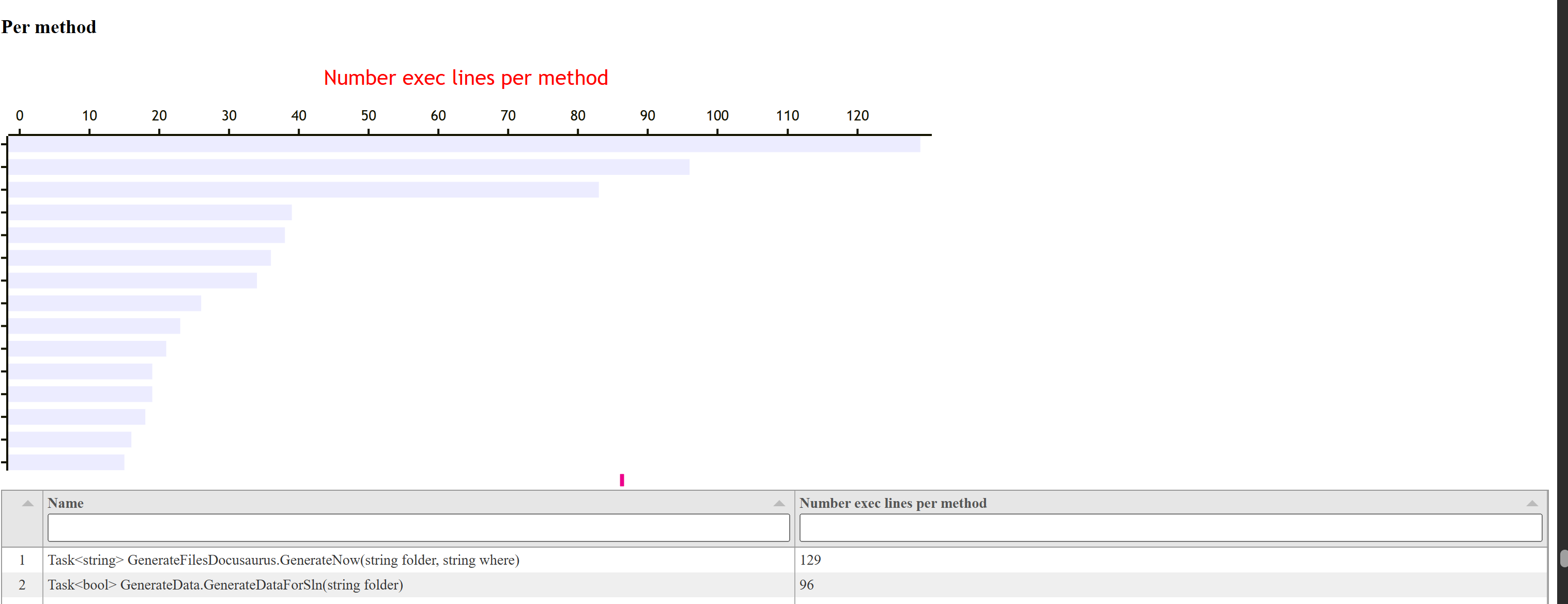1568x604 pixels.
Task: Click the third bar ending near 83
Action: [x=303, y=189]
